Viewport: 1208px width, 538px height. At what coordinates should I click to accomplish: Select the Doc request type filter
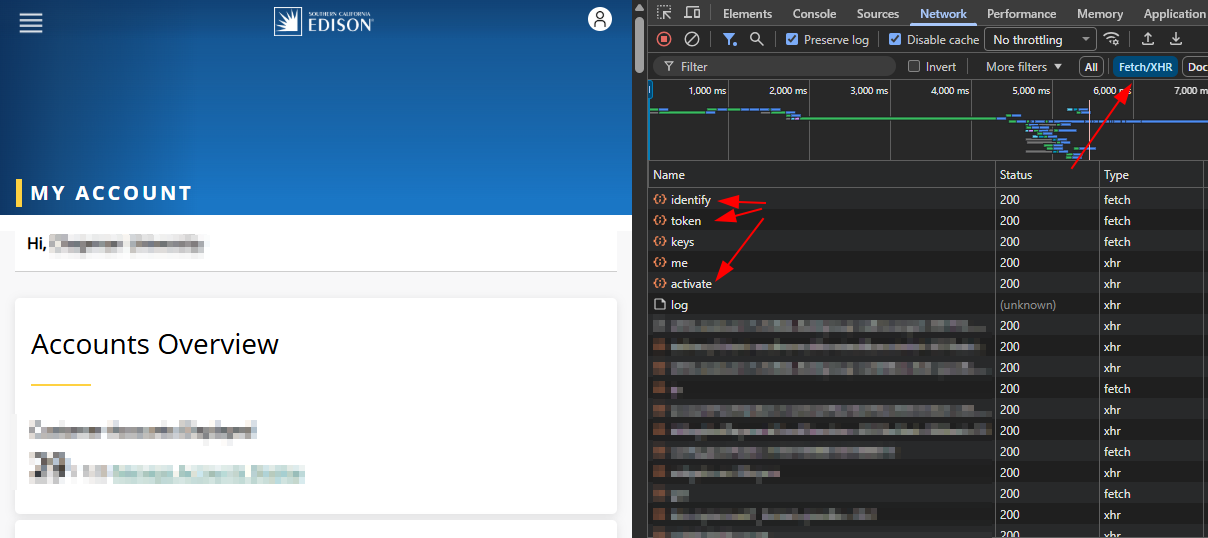pyautogui.click(x=1195, y=67)
